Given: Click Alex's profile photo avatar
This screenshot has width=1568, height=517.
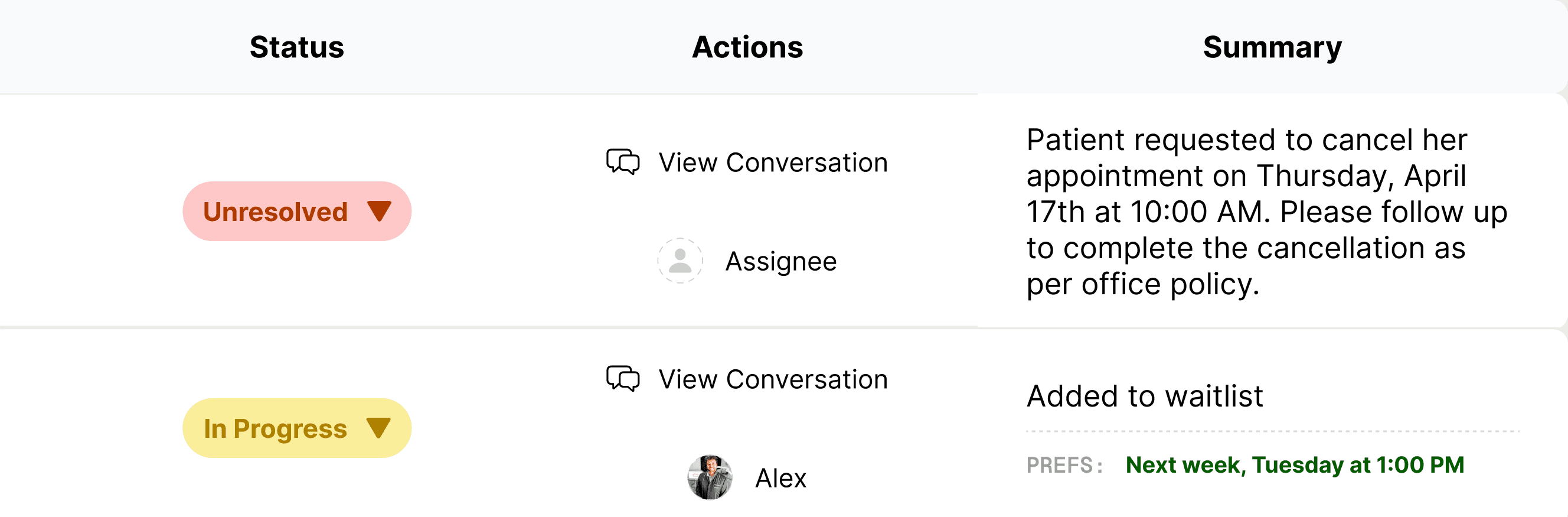Looking at the screenshot, I should [x=710, y=477].
